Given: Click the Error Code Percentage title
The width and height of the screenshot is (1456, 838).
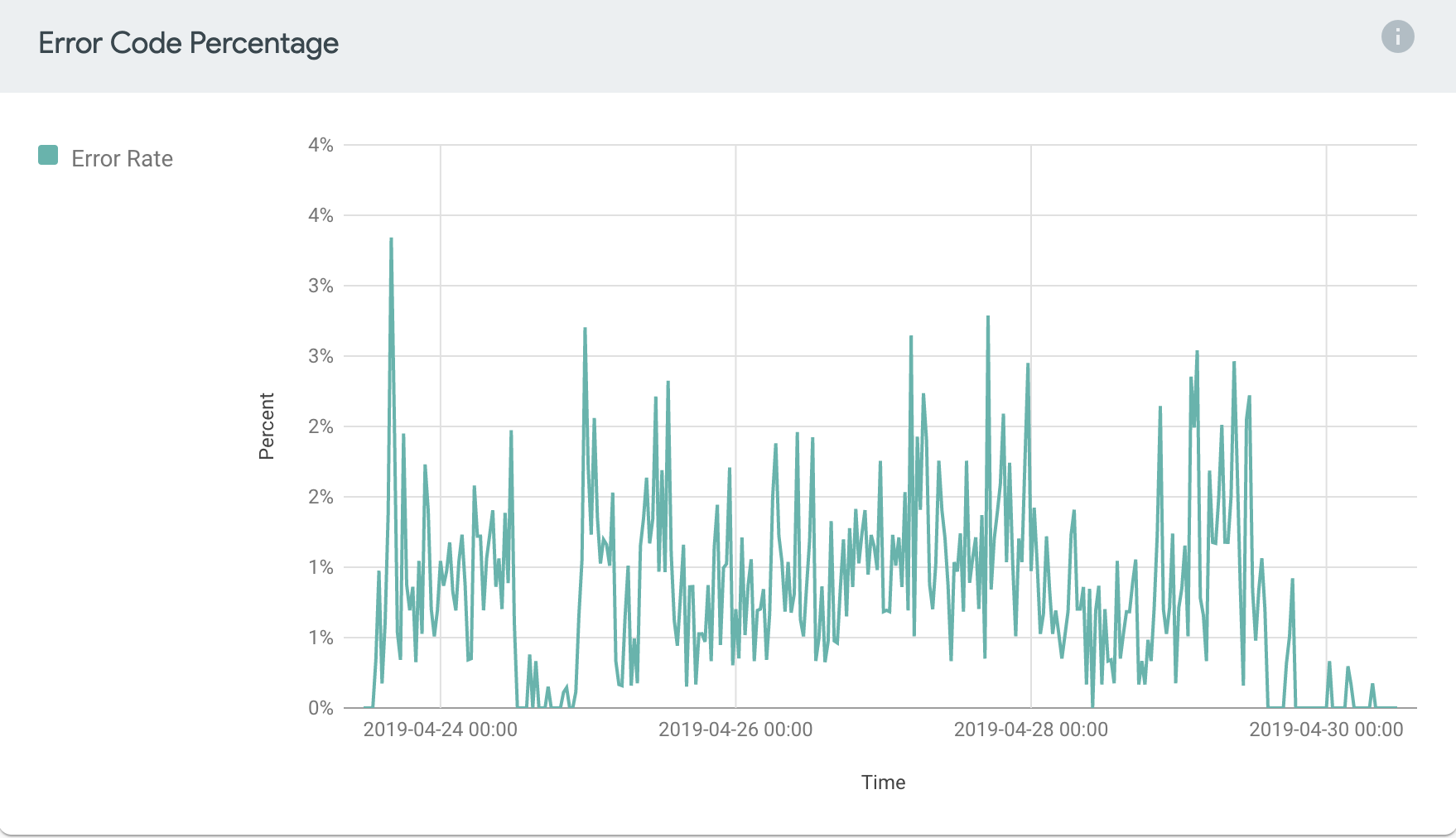Looking at the screenshot, I should (188, 43).
